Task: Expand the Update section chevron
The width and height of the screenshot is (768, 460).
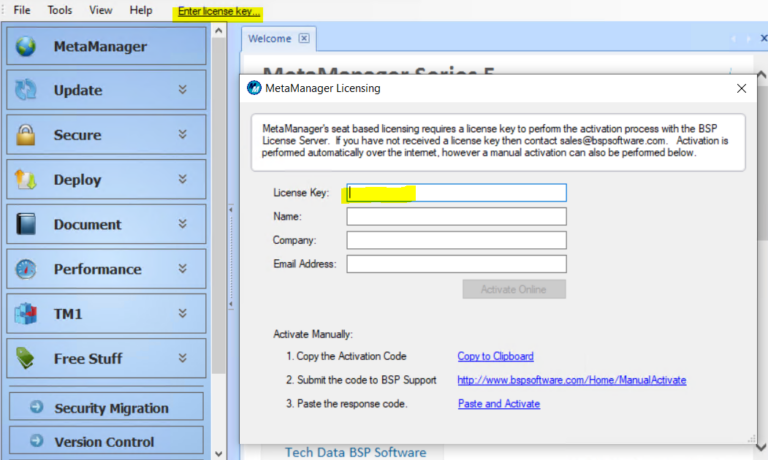Action: tap(183, 90)
